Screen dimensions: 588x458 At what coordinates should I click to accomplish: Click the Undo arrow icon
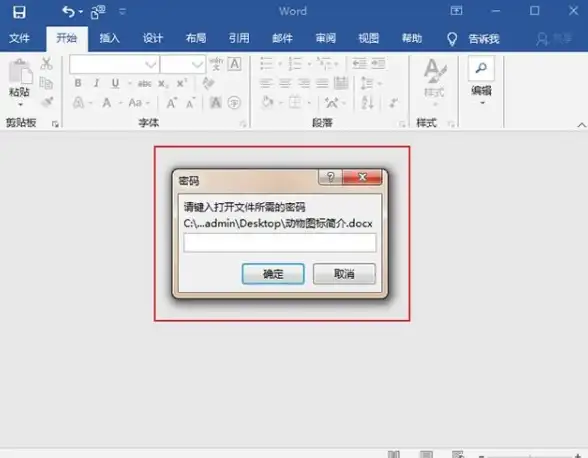(68, 12)
